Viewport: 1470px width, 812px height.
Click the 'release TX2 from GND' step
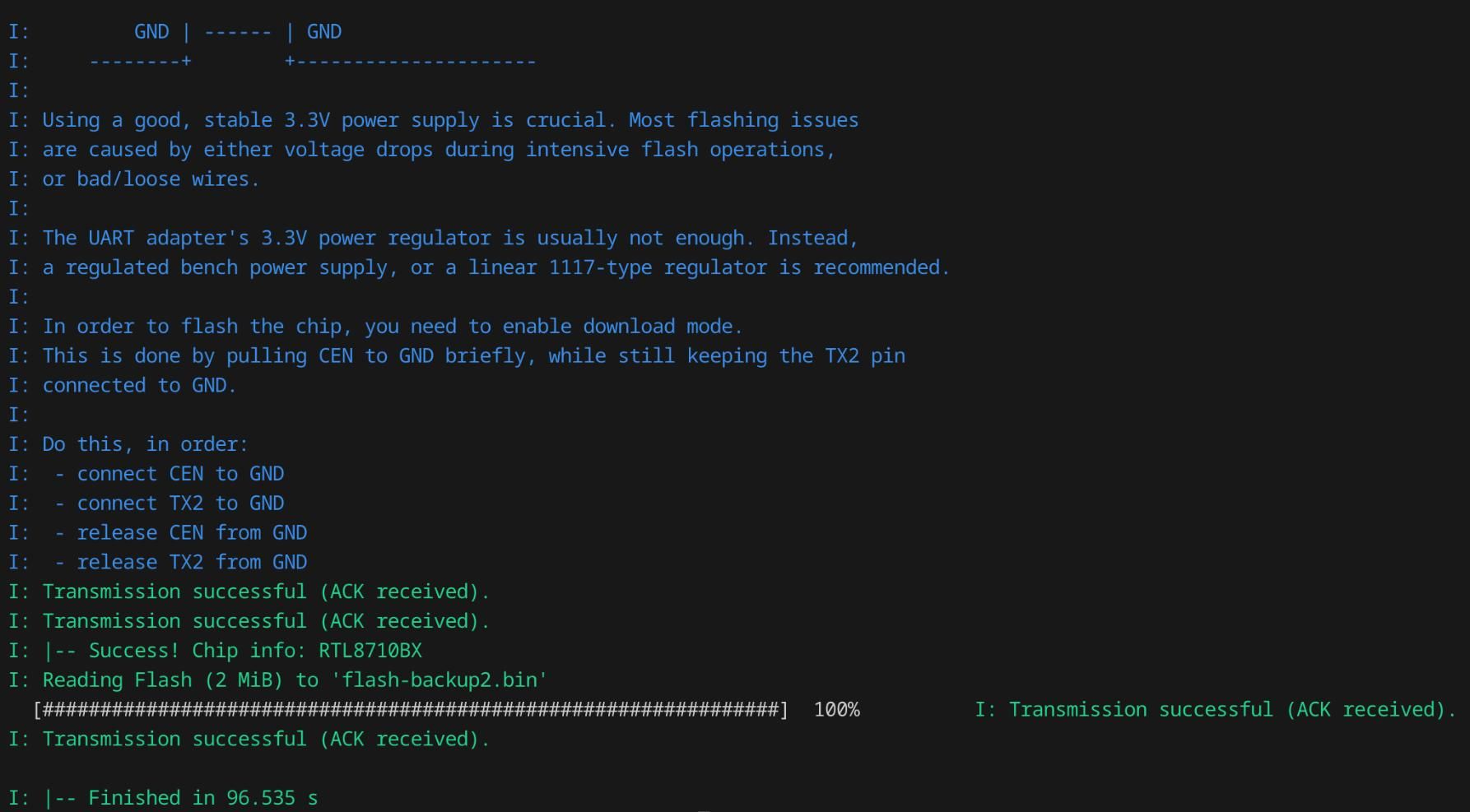192,563
